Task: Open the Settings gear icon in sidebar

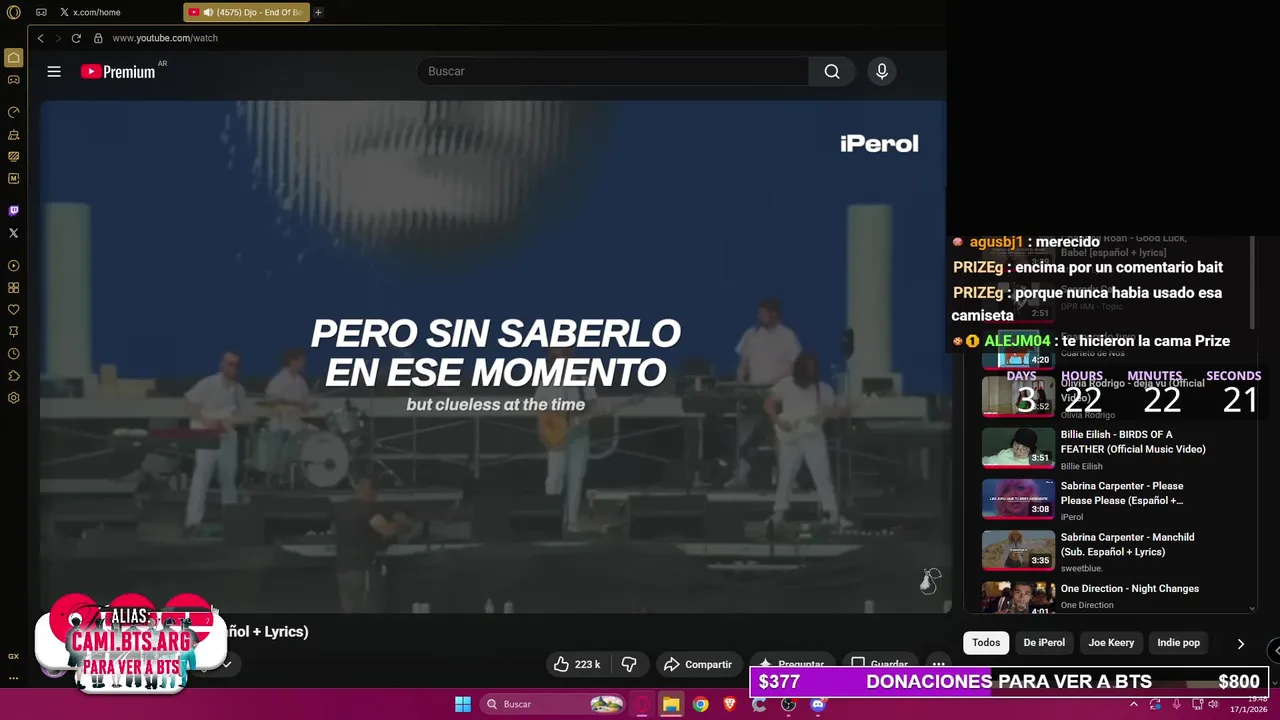Action: coord(13,398)
